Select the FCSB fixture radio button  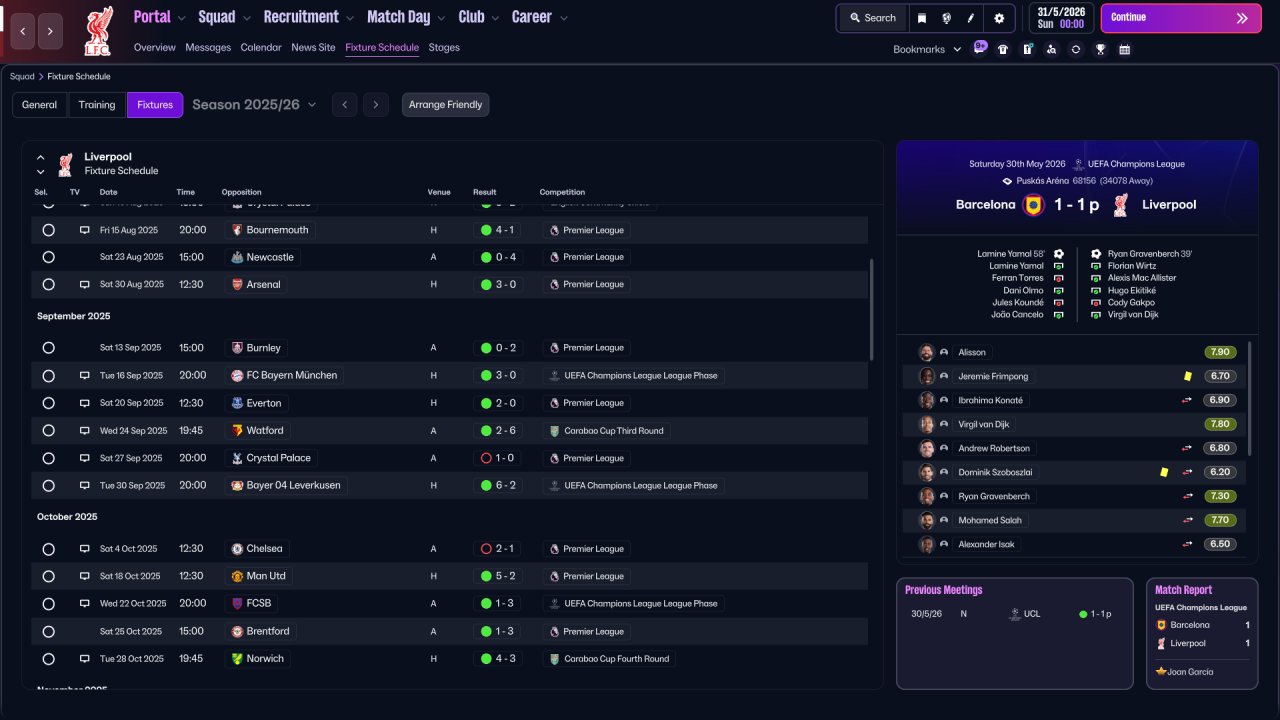pyautogui.click(x=48, y=604)
